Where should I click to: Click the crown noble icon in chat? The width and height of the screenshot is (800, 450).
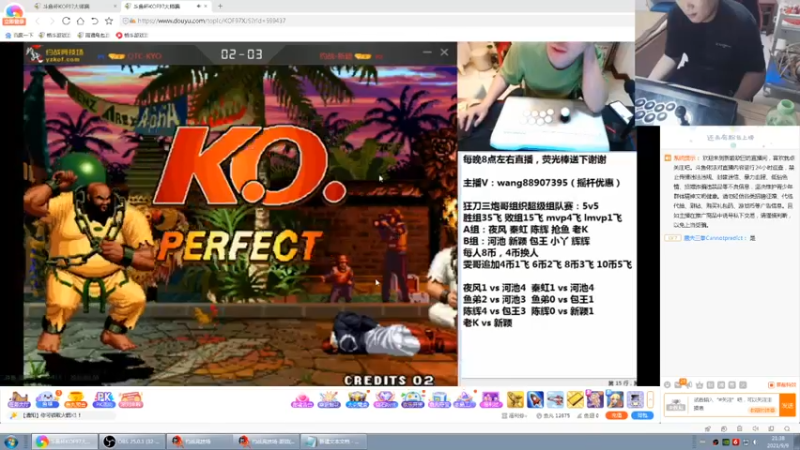point(699,385)
